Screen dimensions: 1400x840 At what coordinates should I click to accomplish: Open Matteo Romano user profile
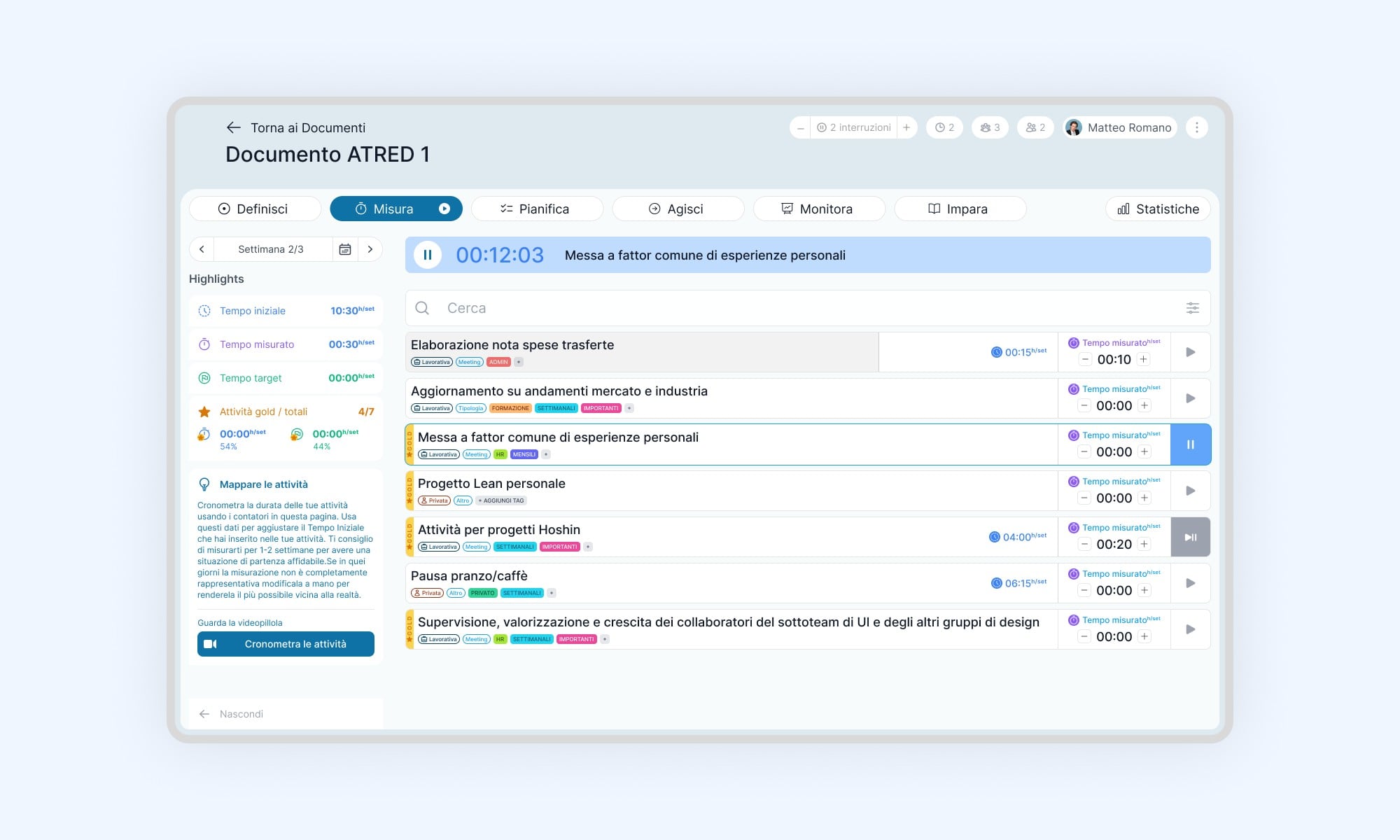tap(1120, 127)
